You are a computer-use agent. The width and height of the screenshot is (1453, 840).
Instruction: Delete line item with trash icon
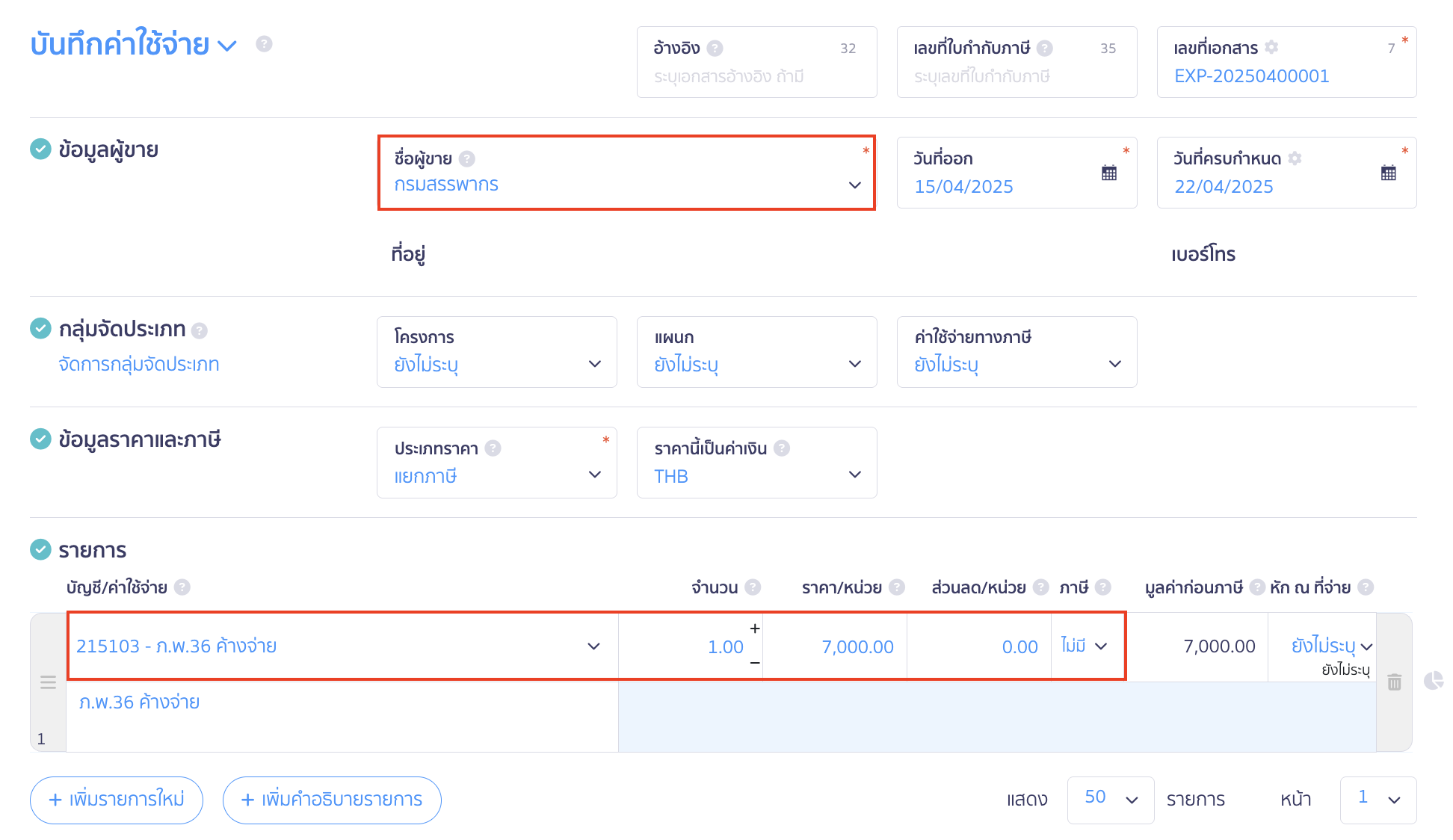[x=1394, y=682]
